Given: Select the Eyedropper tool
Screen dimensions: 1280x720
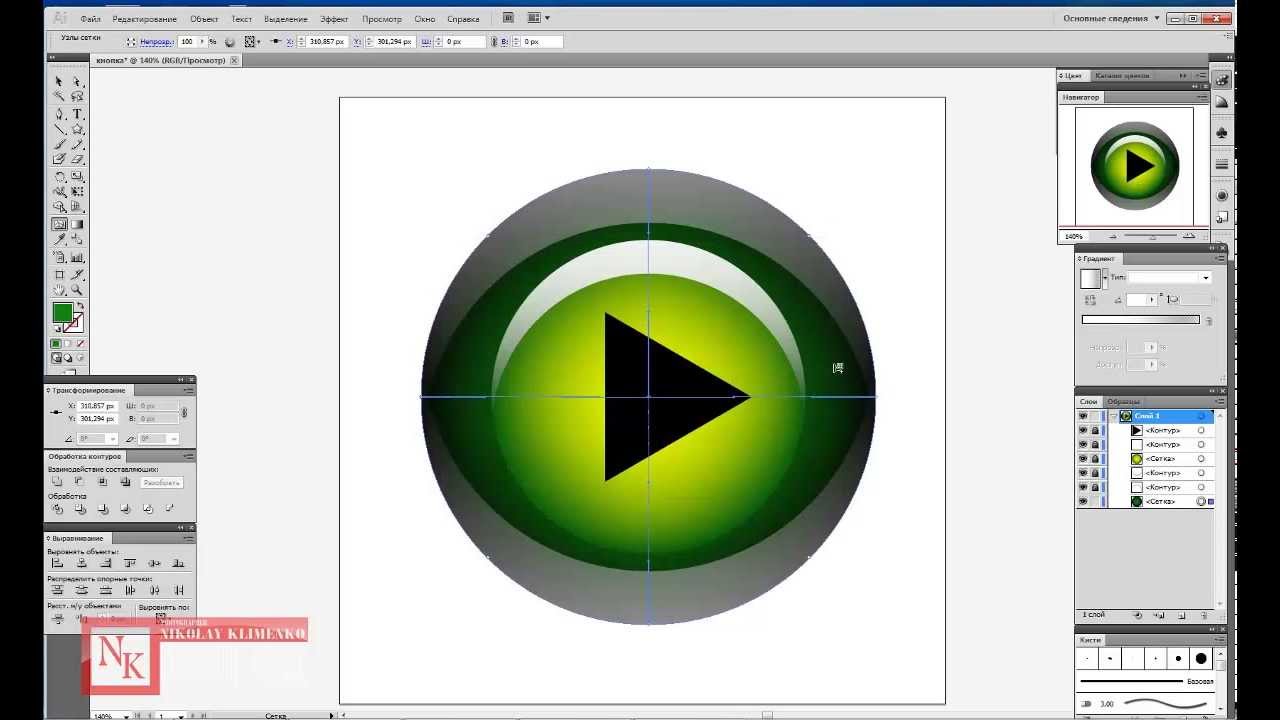Looking at the screenshot, I should point(59,239).
